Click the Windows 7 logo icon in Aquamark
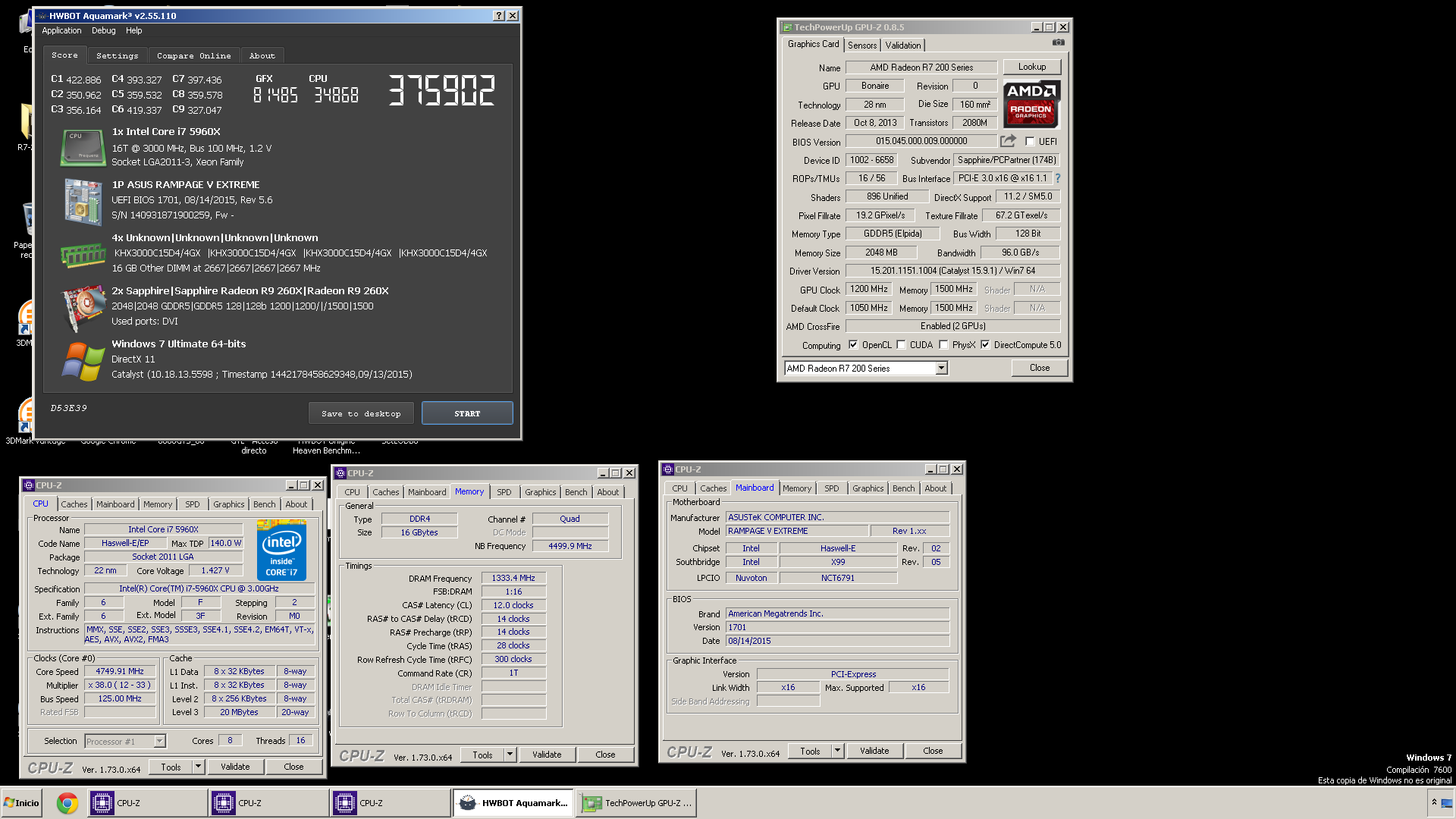Image resolution: width=1456 pixels, height=819 pixels. coord(83,361)
